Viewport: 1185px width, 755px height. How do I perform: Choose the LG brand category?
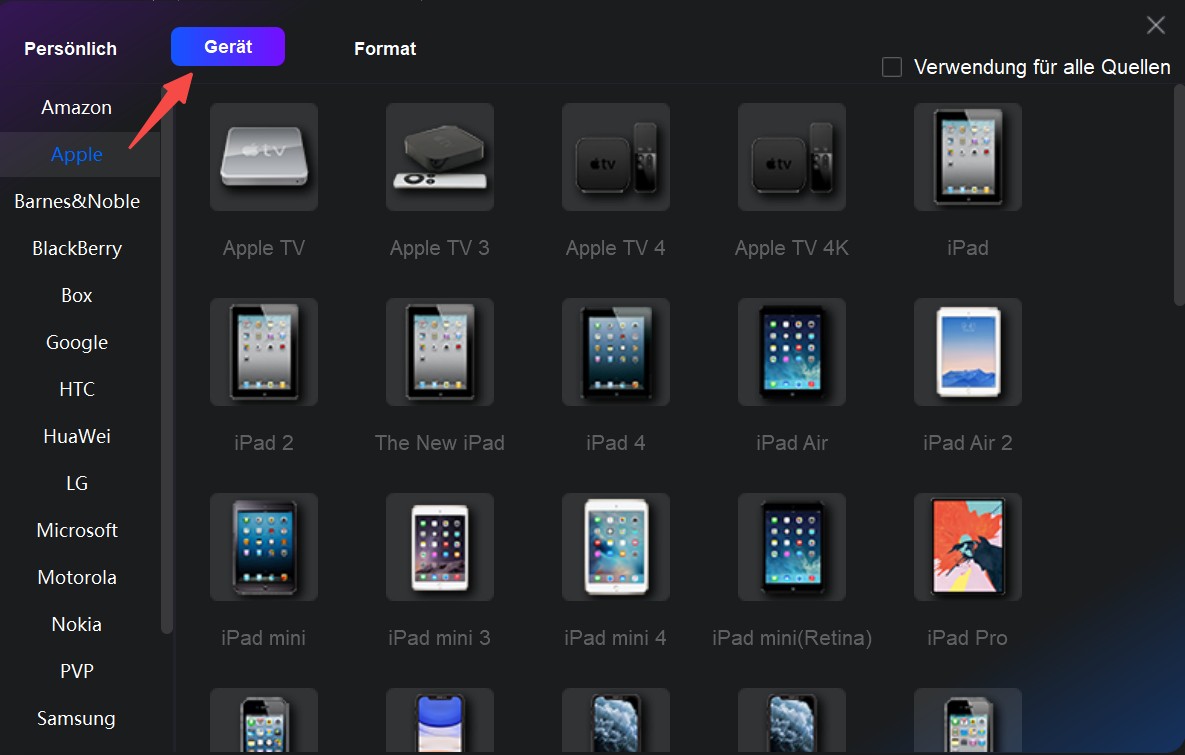tap(76, 483)
